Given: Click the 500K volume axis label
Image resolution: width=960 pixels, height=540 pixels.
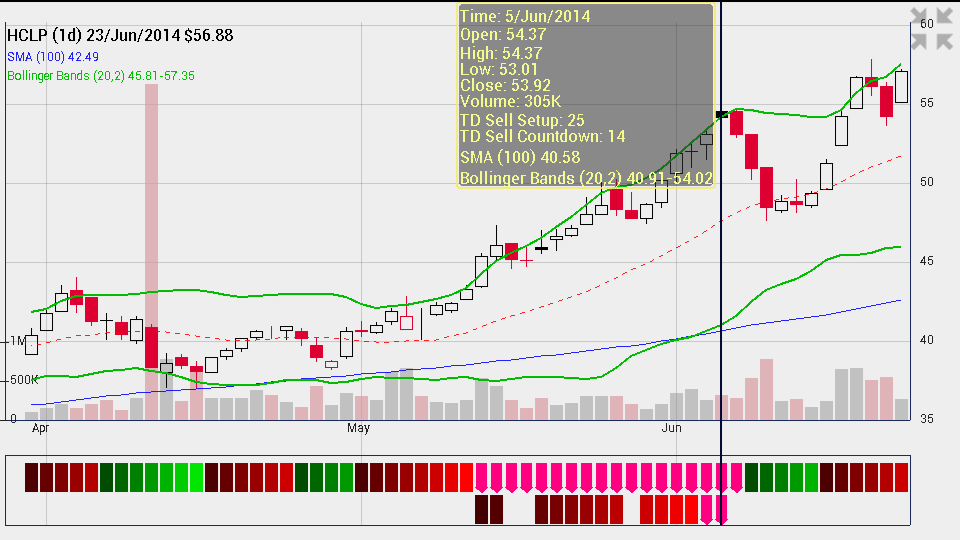Looking at the screenshot, I should (24, 380).
